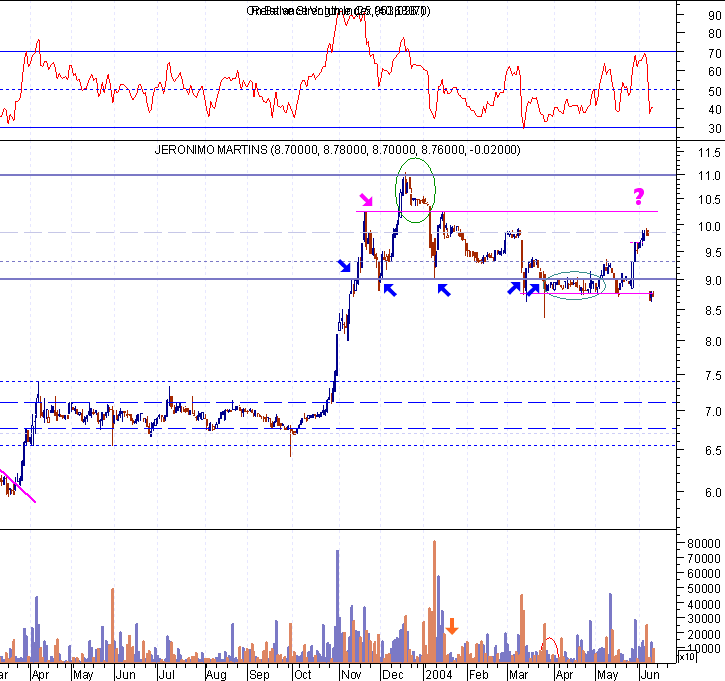Select the teal ellipse around April consolidation
Viewport: 725px width, 681px height.
coord(574,285)
